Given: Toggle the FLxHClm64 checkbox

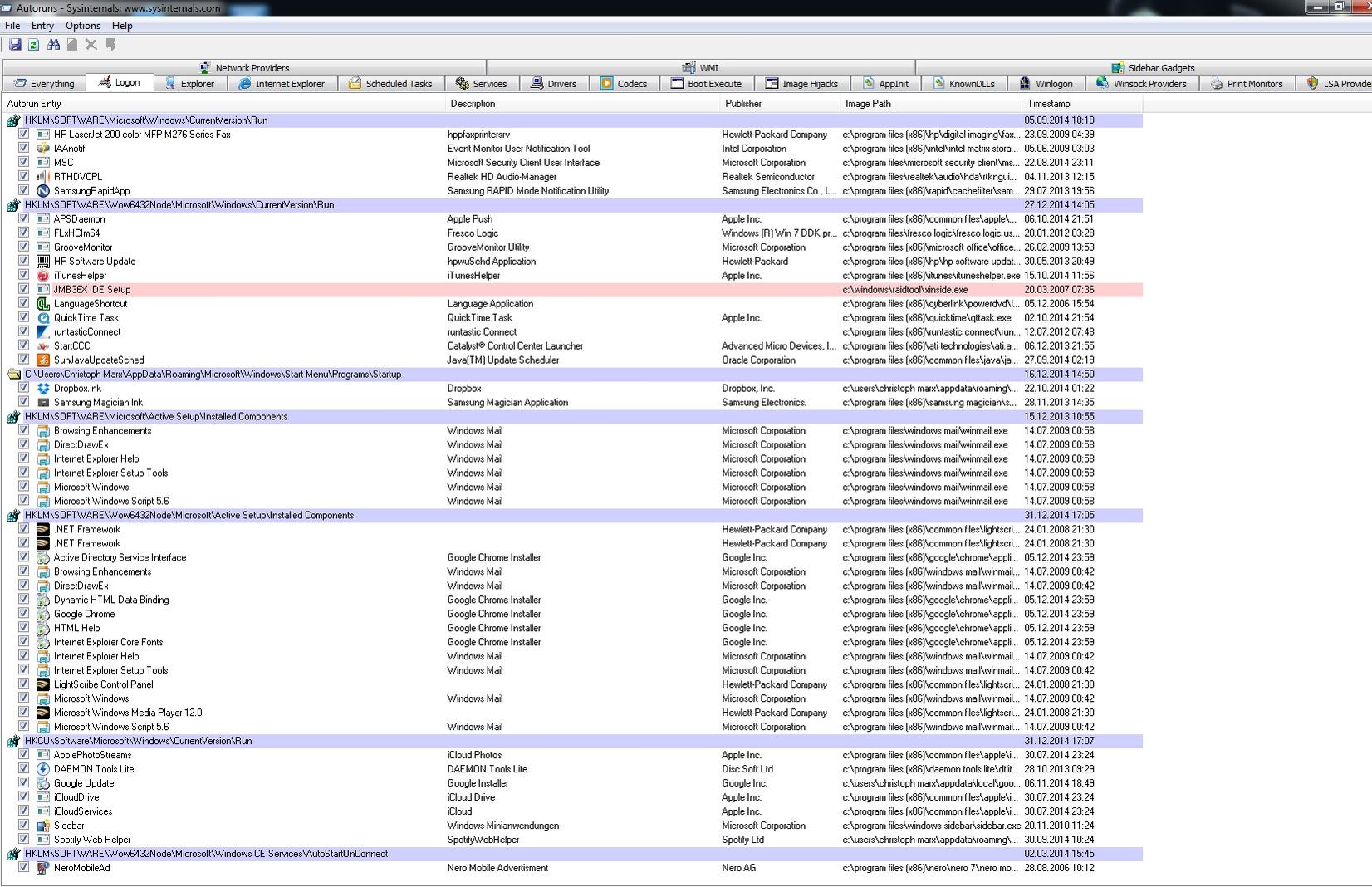Looking at the screenshot, I should pyautogui.click(x=23, y=233).
